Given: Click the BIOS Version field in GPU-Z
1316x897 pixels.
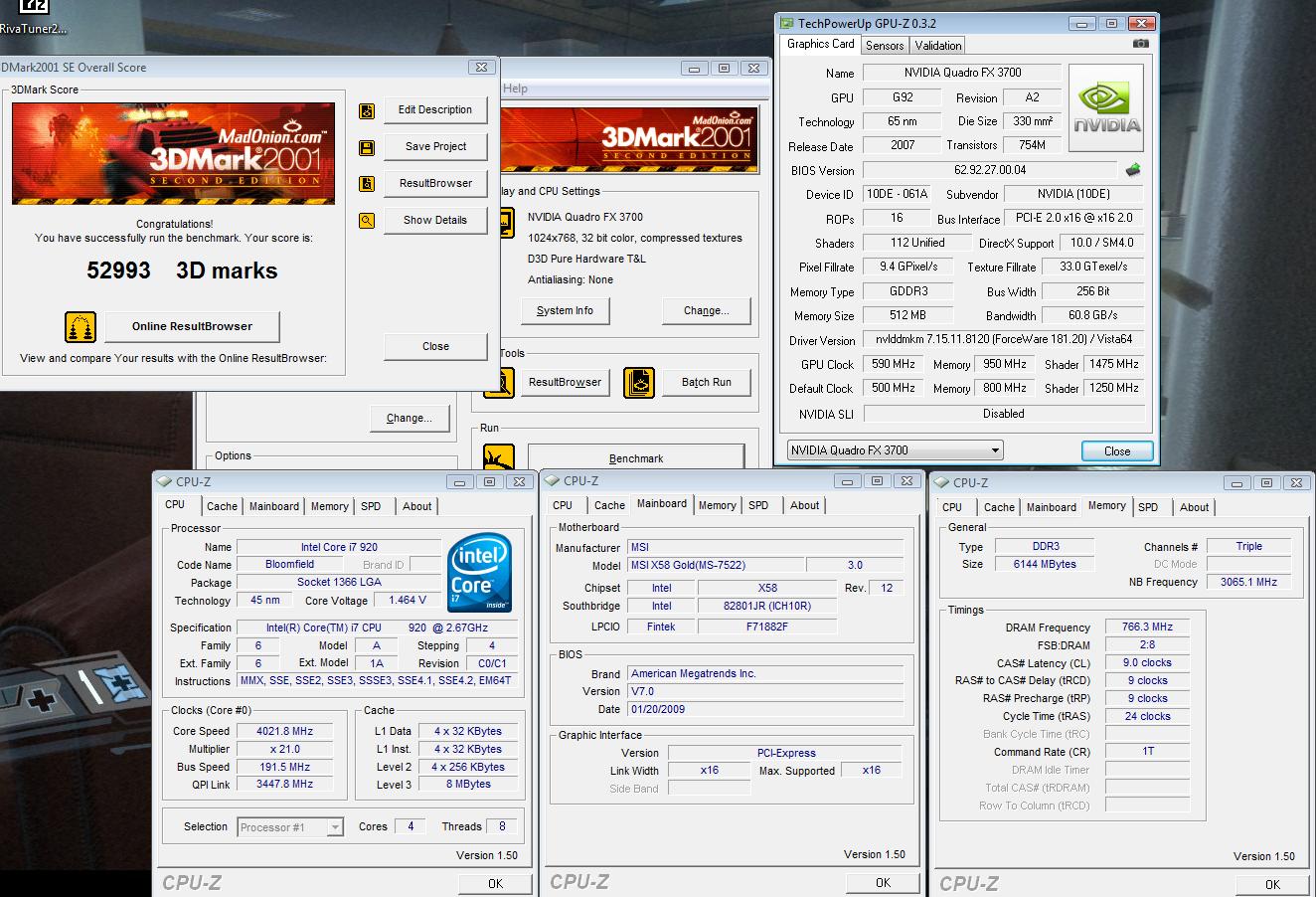Looking at the screenshot, I should tap(990, 170).
